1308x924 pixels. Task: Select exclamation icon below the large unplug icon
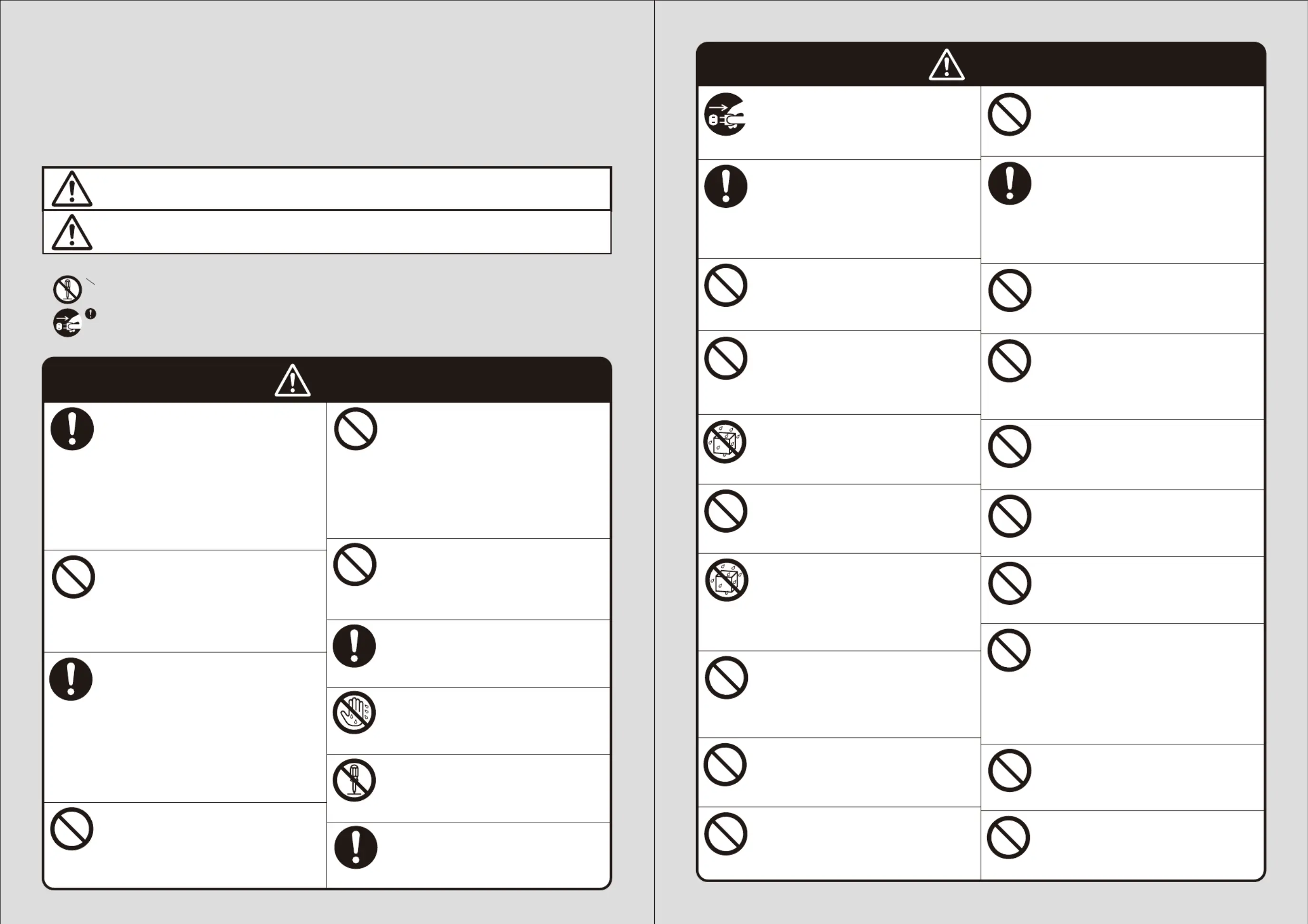(x=726, y=186)
